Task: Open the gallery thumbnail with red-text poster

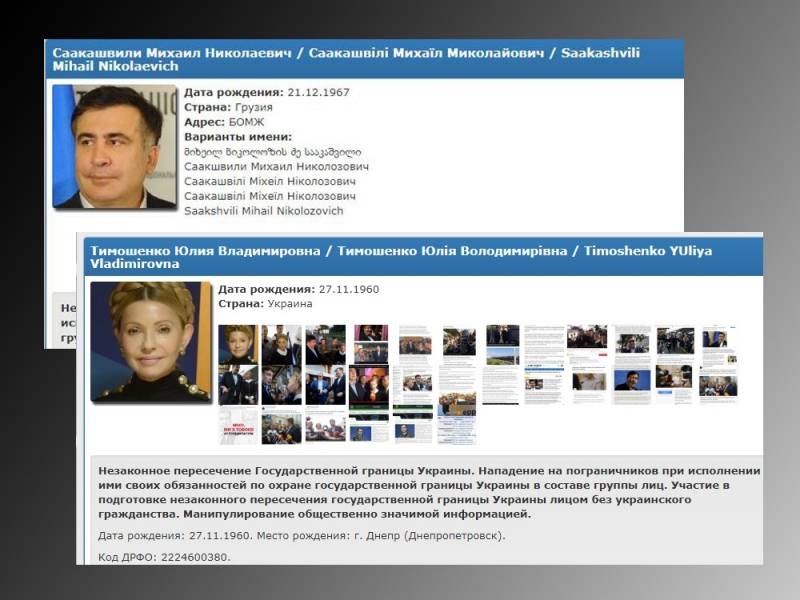Action: click(239, 426)
